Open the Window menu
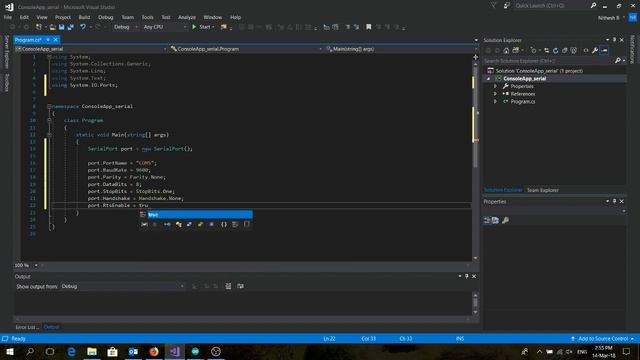This screenshot has height=360, width=640. coord(212,17)
